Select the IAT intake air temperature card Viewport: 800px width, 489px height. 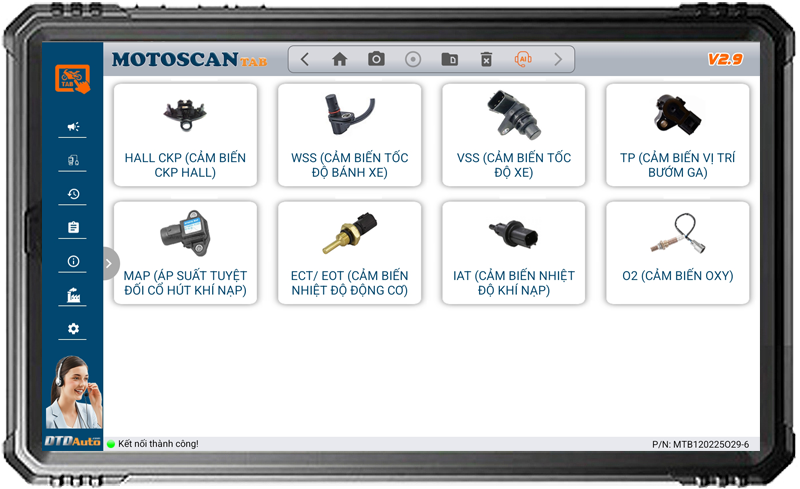point(513,253)
